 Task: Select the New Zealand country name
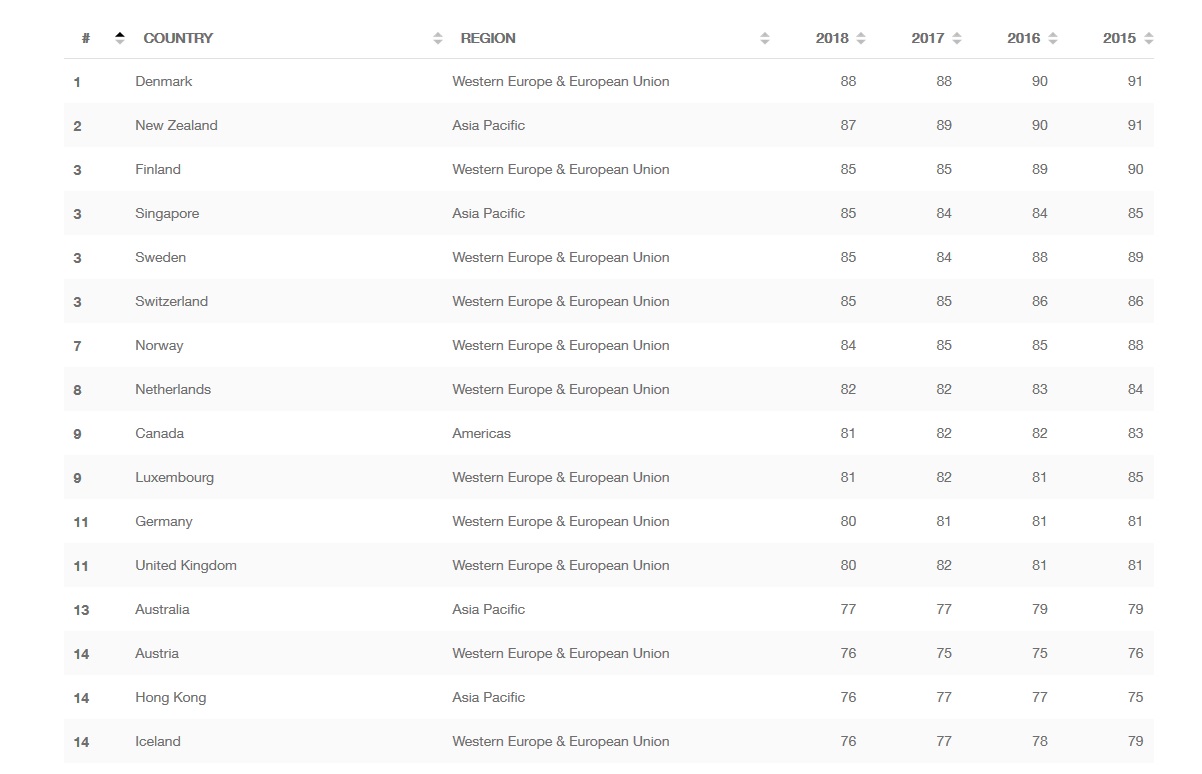176,125
